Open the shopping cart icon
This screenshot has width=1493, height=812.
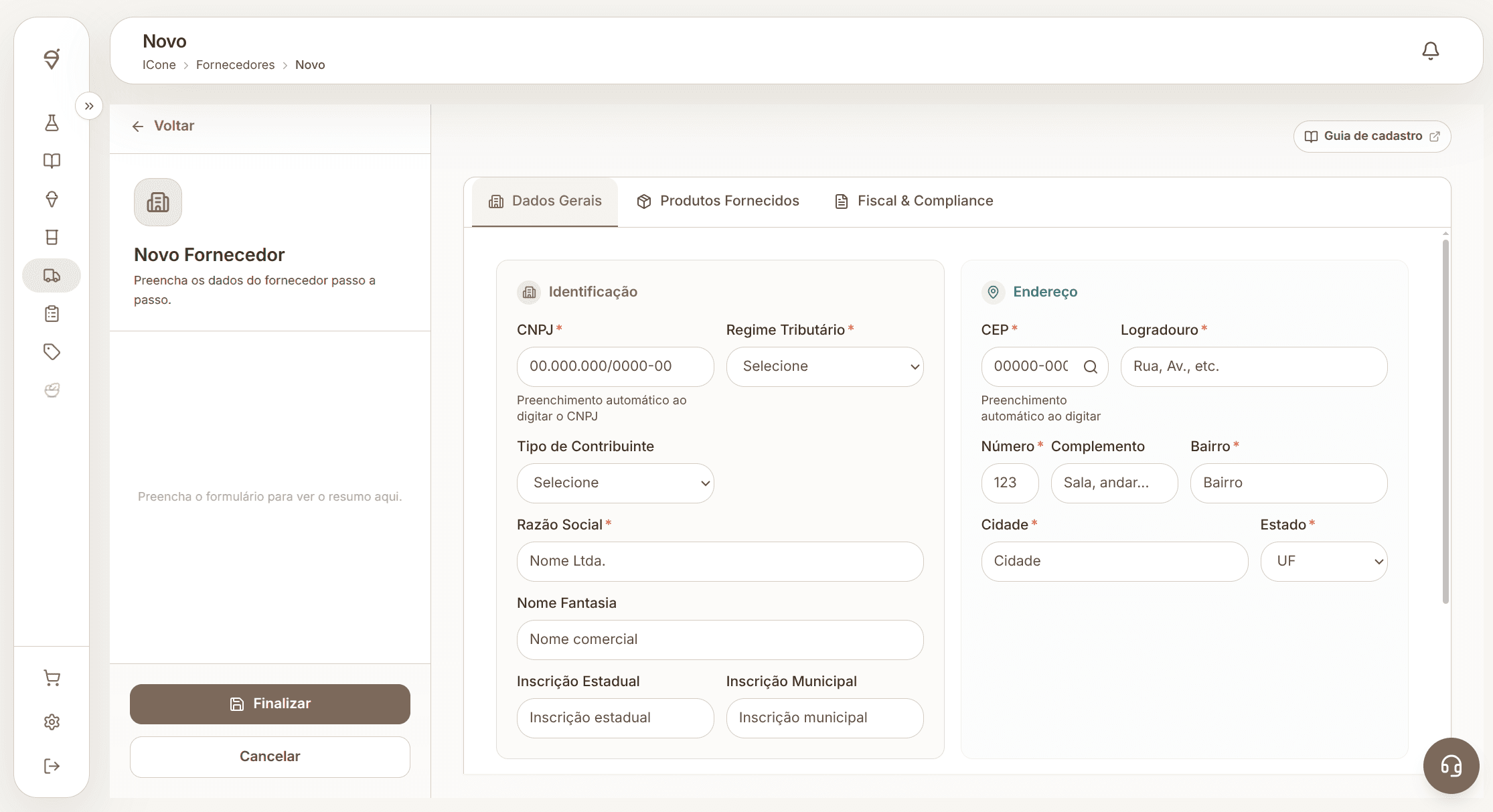coord(52,678)
